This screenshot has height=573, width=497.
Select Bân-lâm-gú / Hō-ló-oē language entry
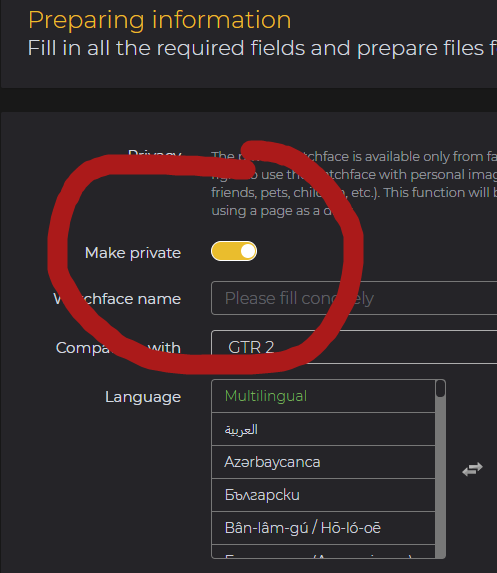(x=323, y=528)
